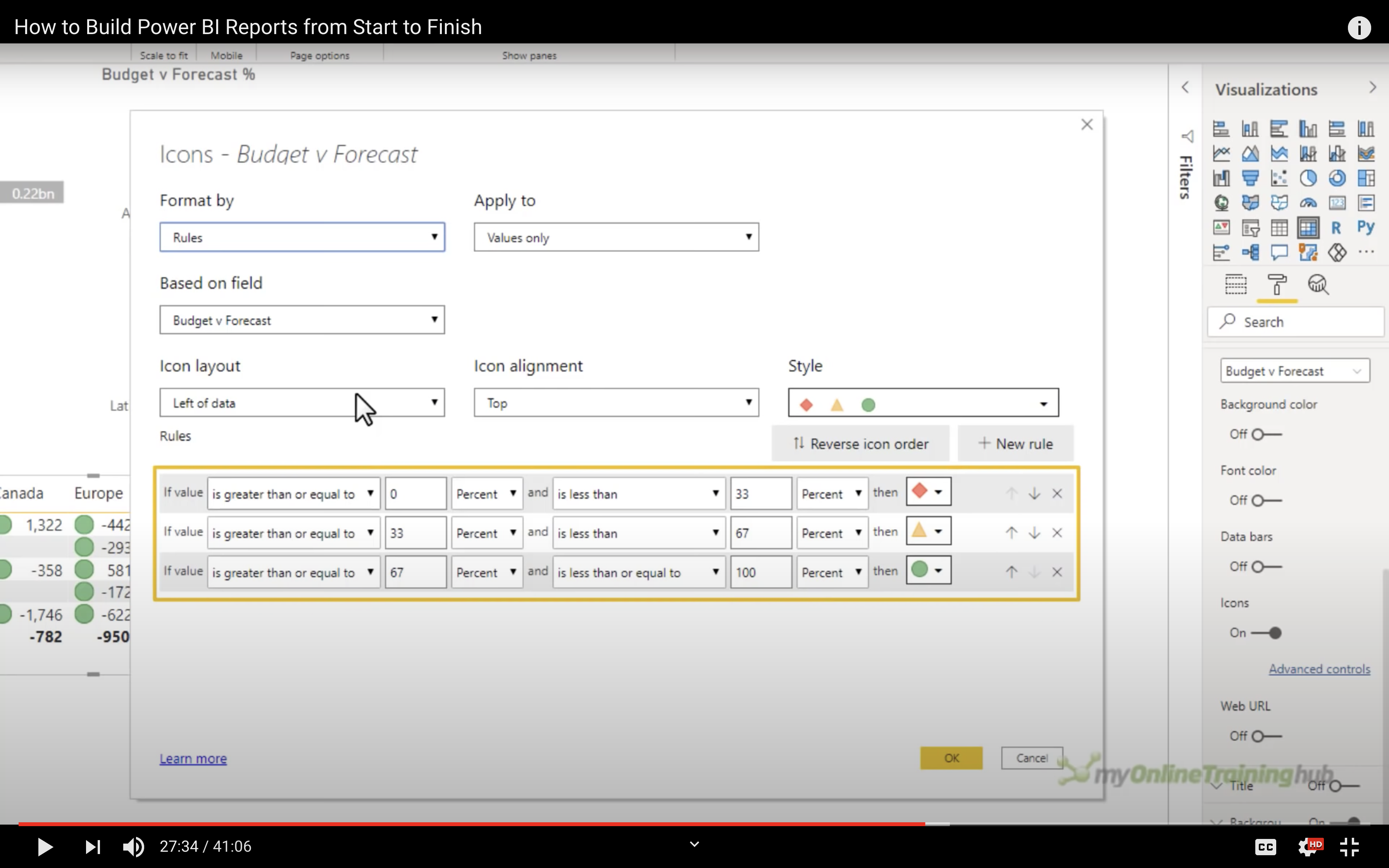The height and width of the screenshot is (868, 1389).
Task: Enable the Data bars toggle
Action: pos(1266,567)
